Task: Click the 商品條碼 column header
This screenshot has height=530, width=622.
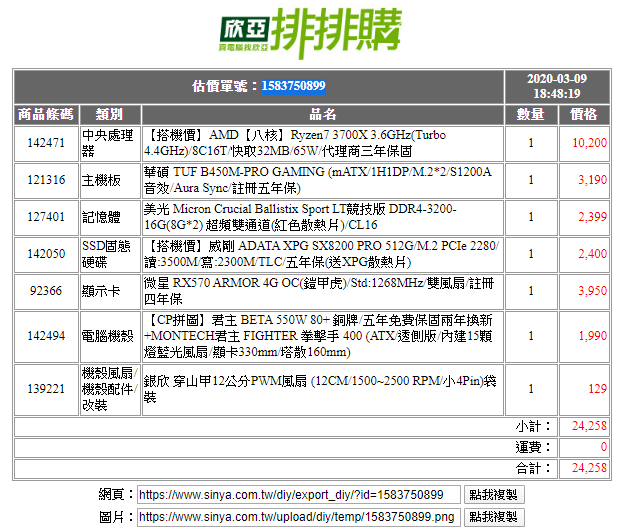Action: (46, 115)
